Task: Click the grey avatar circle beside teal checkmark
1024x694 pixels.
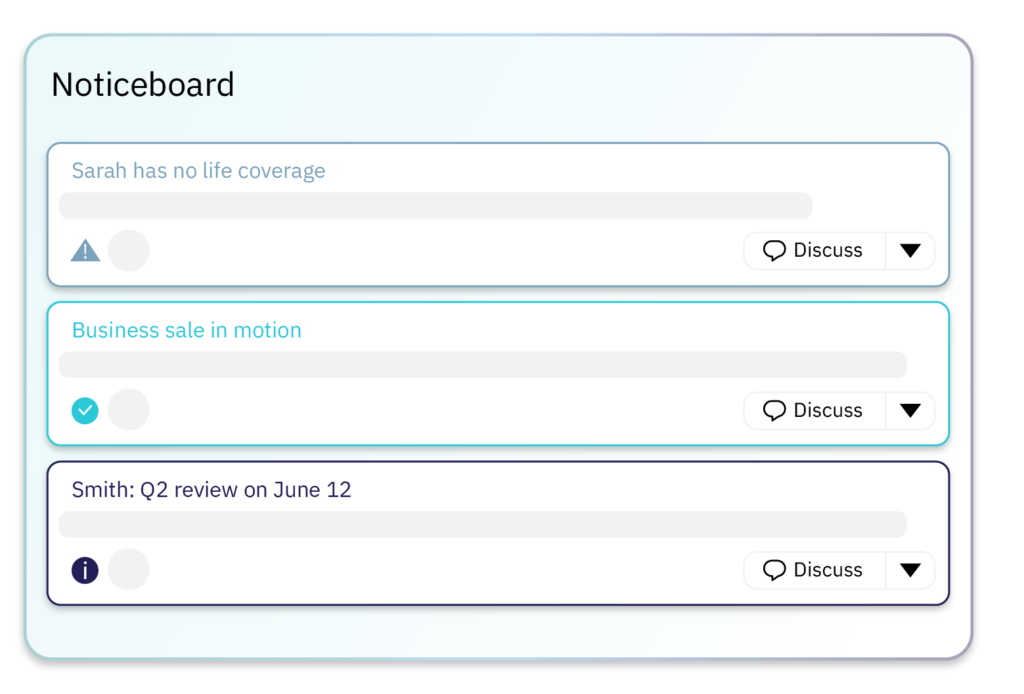Action: (129, 410)
